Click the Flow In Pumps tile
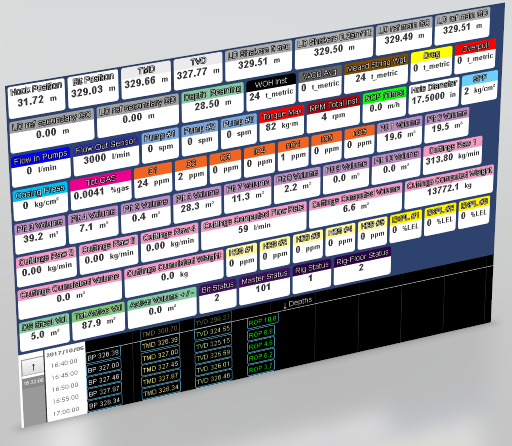Viewport: 512px width, 446px height. [41, 166]
